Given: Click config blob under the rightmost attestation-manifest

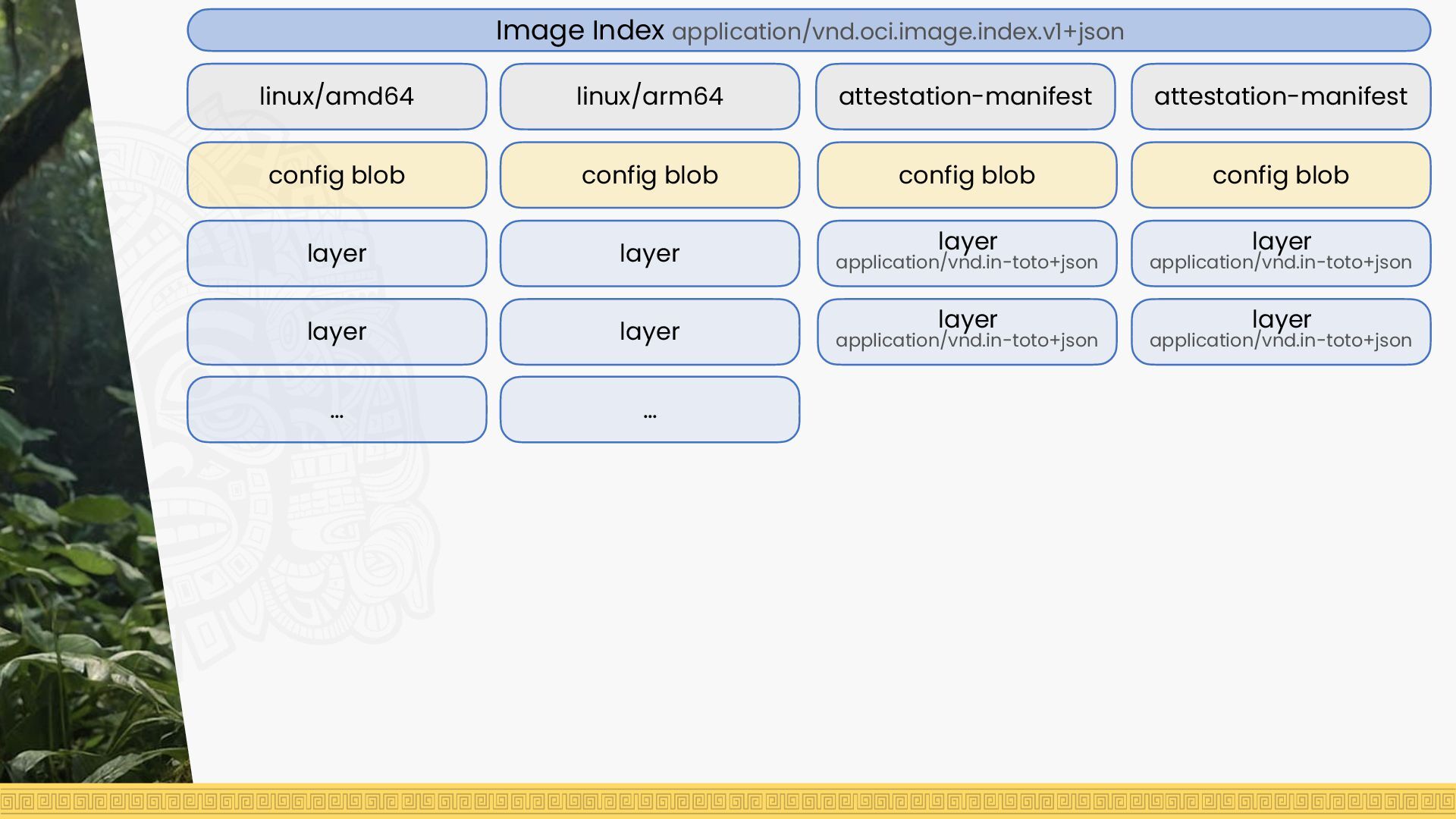Looking at the screenshot, I should pos(1281,175).
